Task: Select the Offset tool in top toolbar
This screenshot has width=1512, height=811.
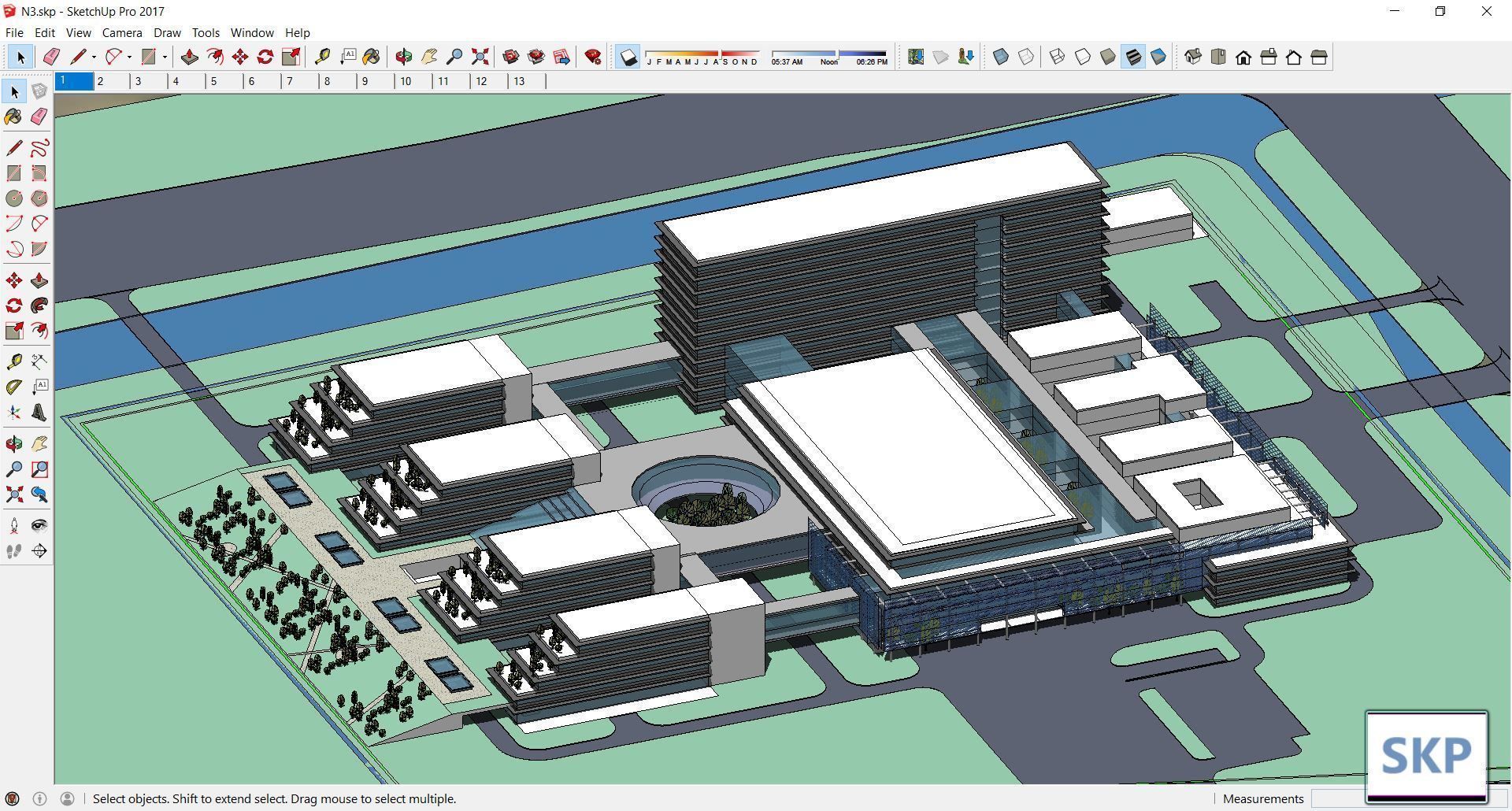Action: [x=214, y=57]
